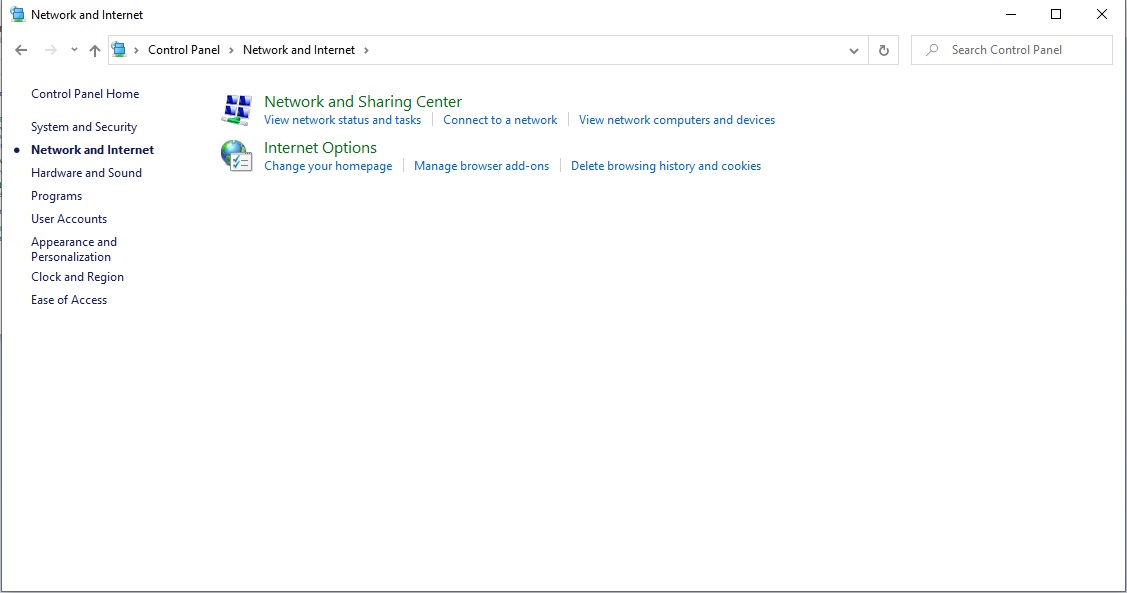Close the Network and Internet window
Screen dimensions: 1127x593
[1102, 14]
